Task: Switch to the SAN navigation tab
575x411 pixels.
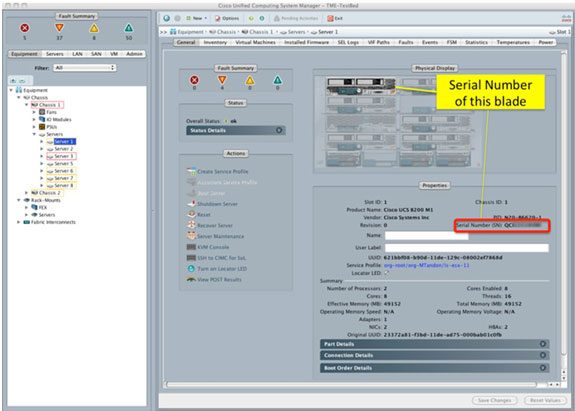Action: coord(96,54)
